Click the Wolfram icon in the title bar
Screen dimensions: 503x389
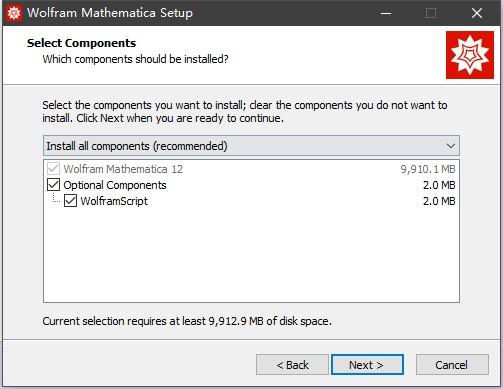14,13
